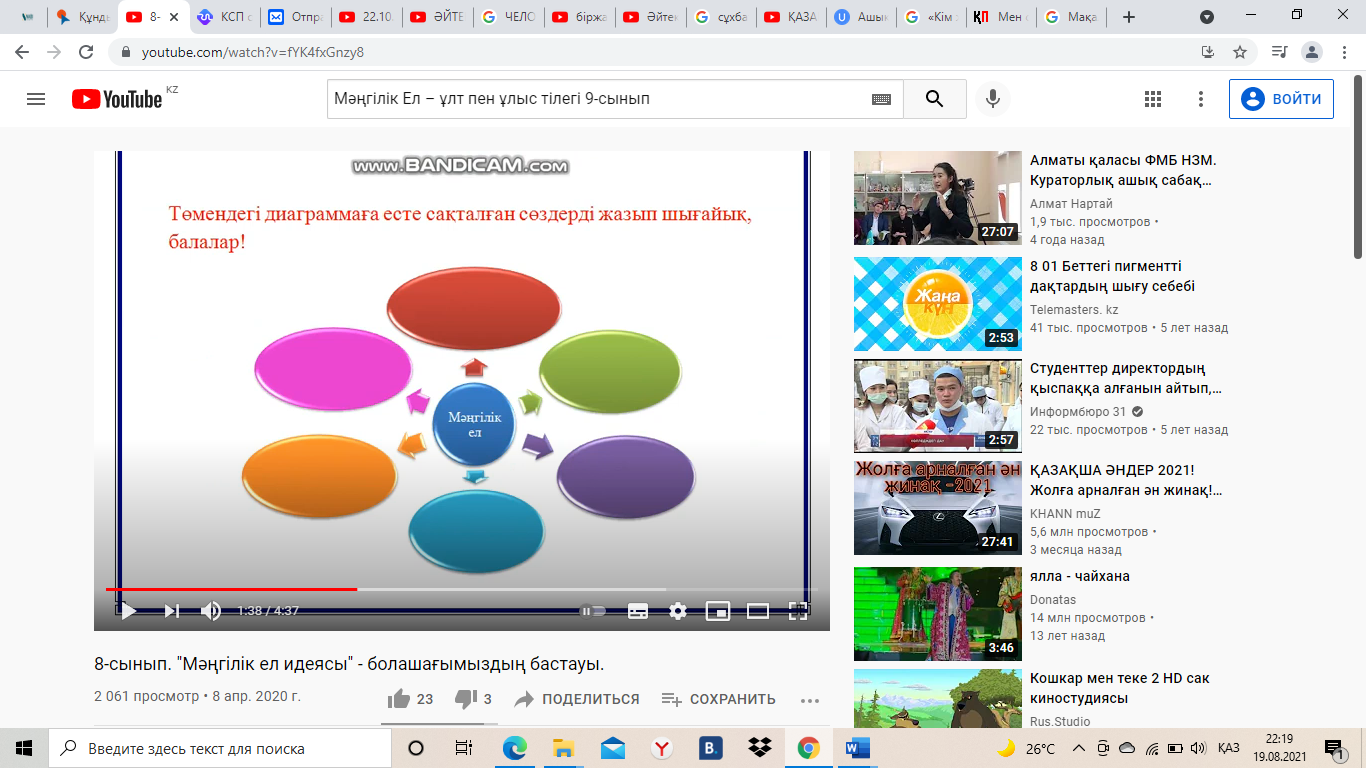1366x768 pixels.
Task: Open the YouTube hamburger guide menu
Action: [36, 99]
